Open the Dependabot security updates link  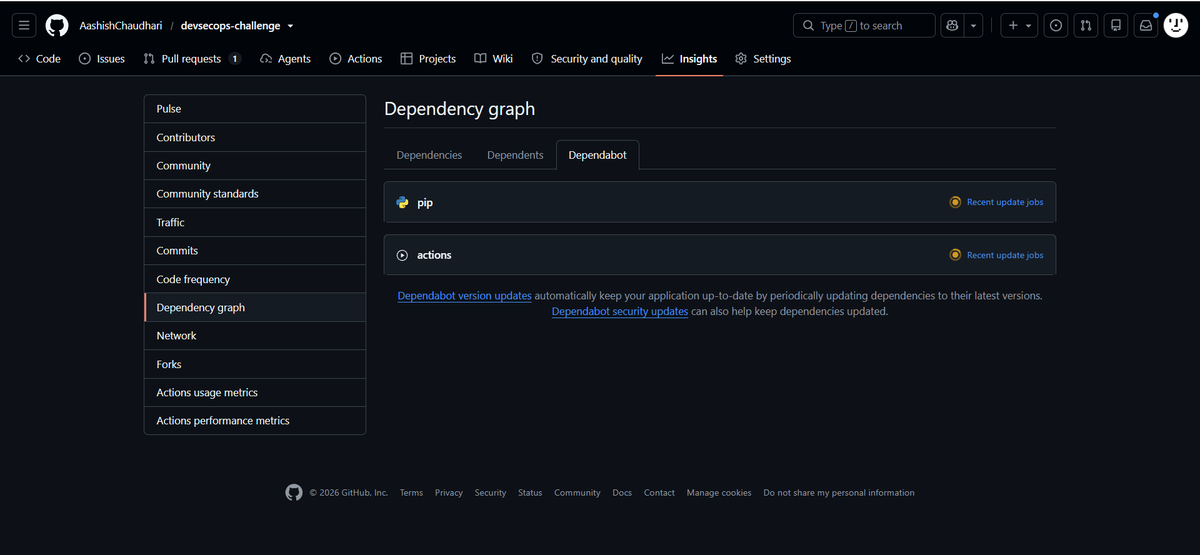(x=620, y=311)
